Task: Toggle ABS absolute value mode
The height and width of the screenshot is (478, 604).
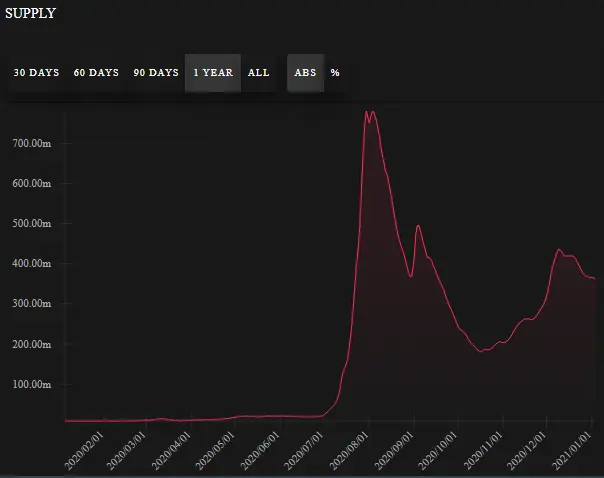Action: pyautogui.click(x=305, y=73)
